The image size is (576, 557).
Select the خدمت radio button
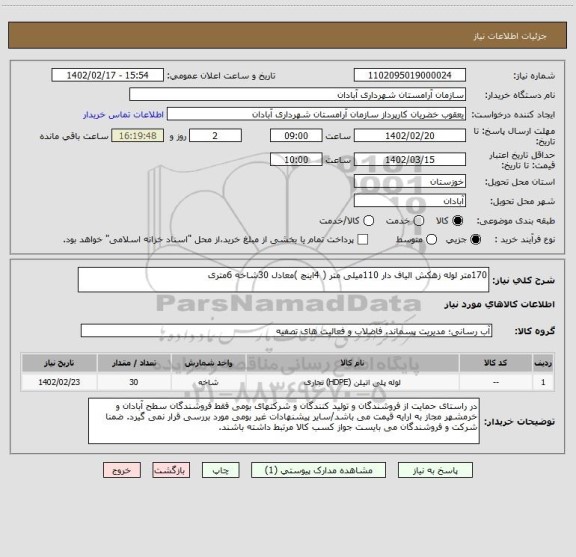point(419,221)
